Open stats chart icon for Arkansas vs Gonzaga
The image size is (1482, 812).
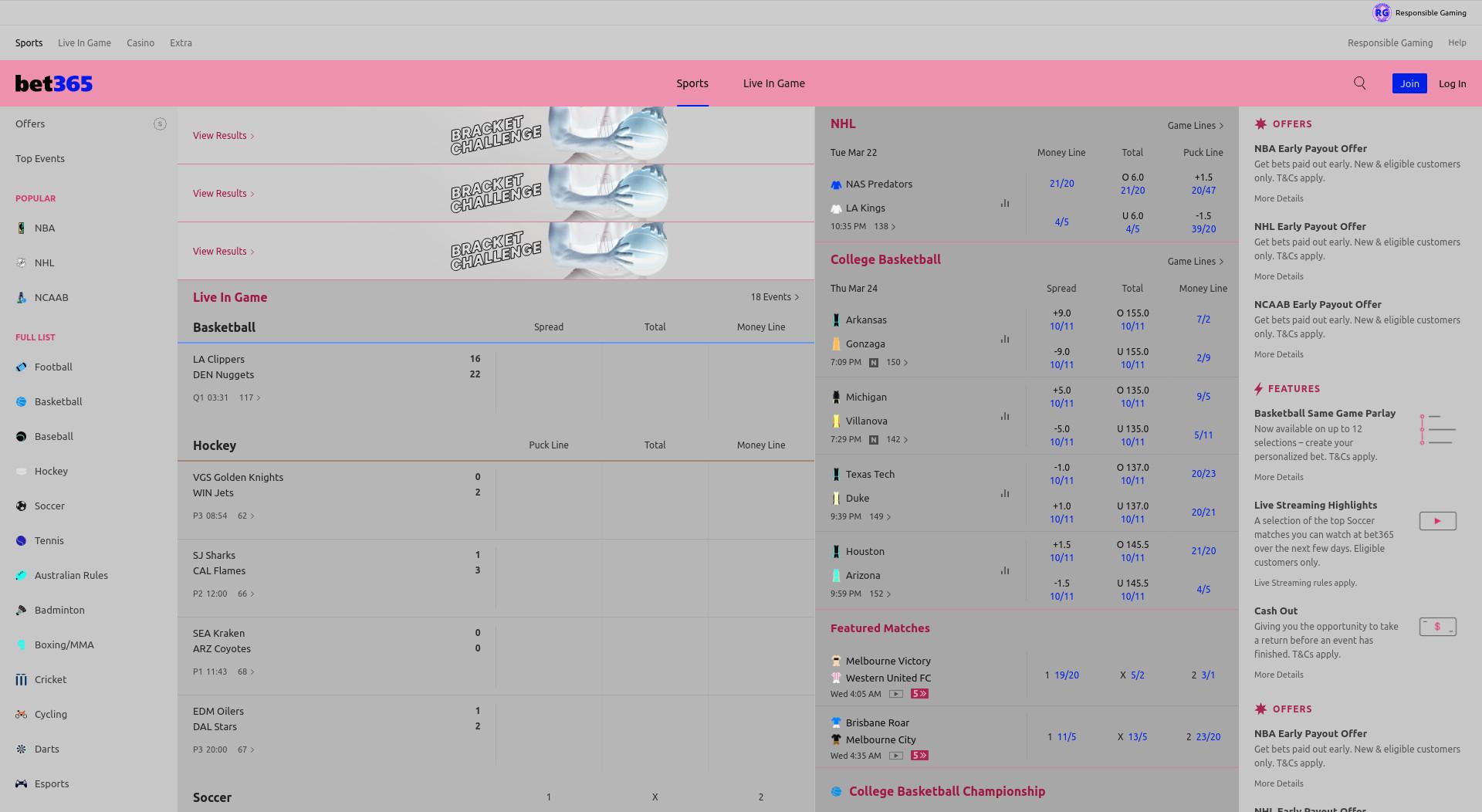tap(1005, 339)
